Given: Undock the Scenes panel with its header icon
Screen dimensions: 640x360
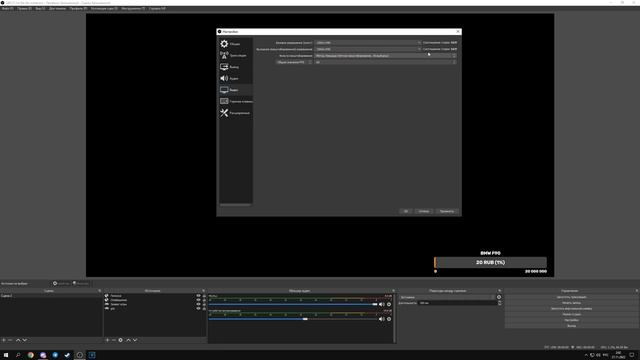Looking at the screenshot, I should [x=100, y=291].
